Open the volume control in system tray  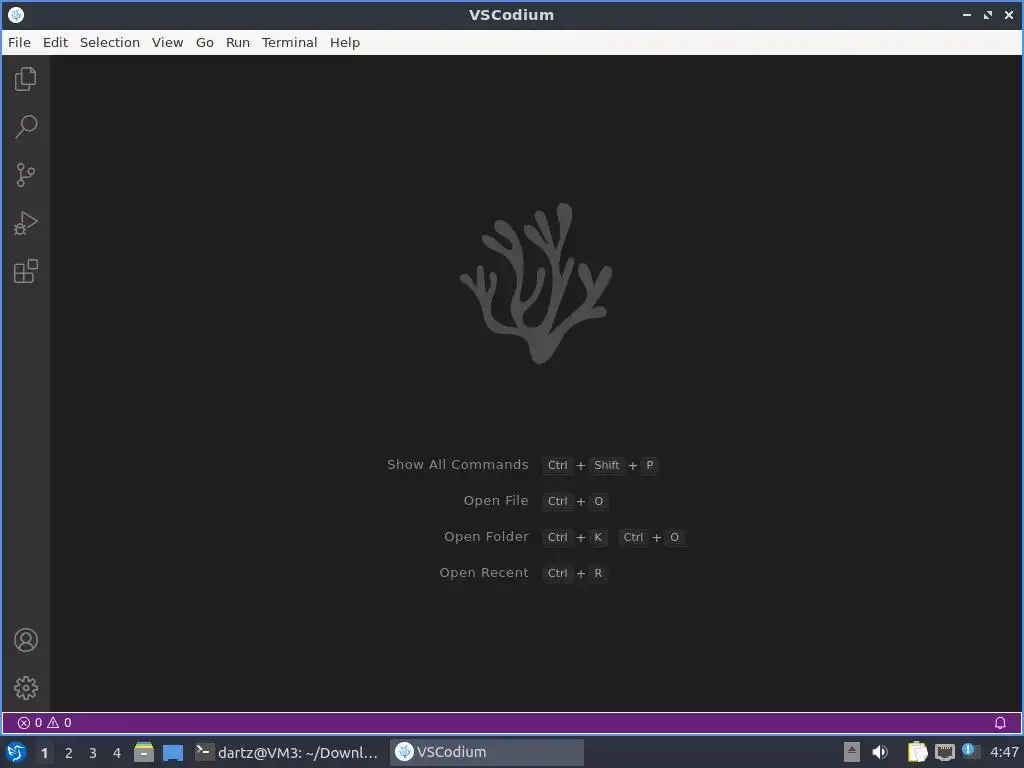[880, 752]
